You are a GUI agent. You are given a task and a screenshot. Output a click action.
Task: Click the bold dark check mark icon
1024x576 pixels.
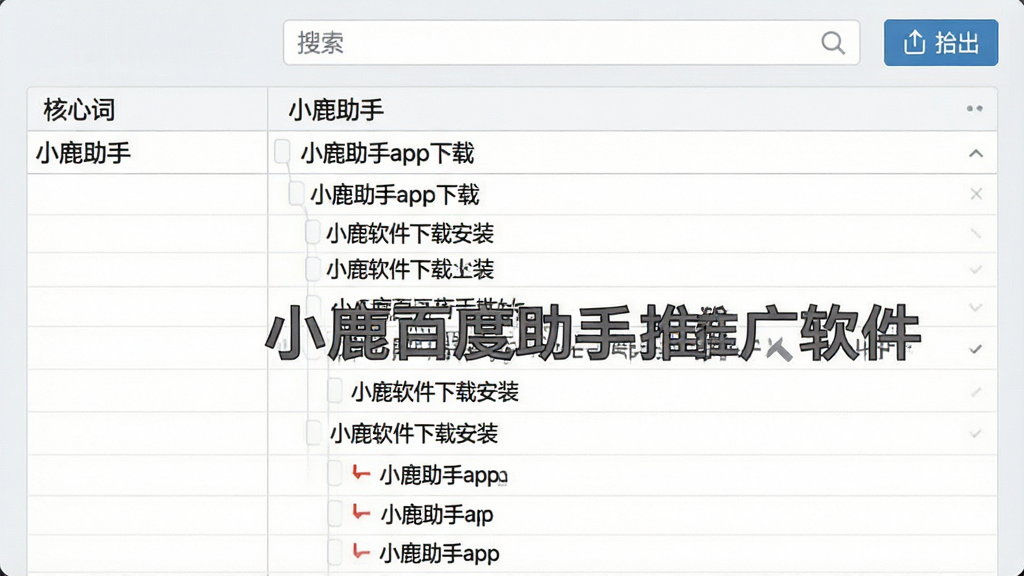976,349
